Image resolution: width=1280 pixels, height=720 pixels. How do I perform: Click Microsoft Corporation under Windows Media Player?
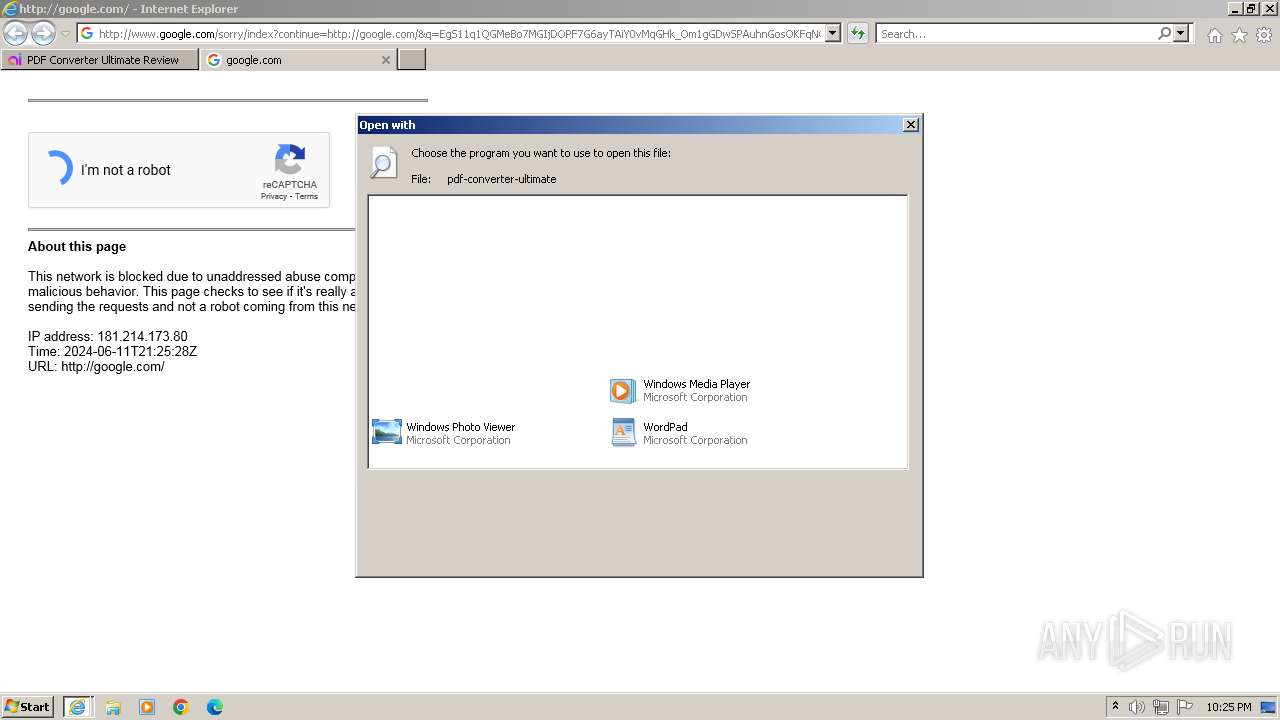[x=695, y=397]
